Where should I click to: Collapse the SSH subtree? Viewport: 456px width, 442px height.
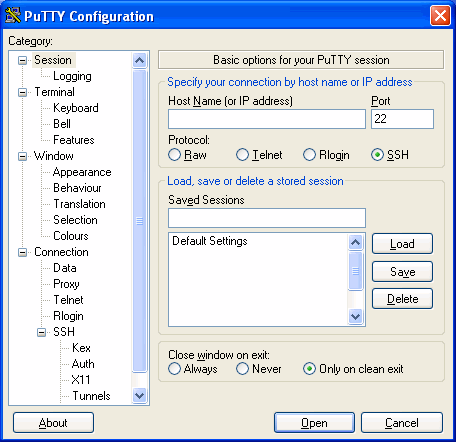pyautogui.click(x=41, y=332)
